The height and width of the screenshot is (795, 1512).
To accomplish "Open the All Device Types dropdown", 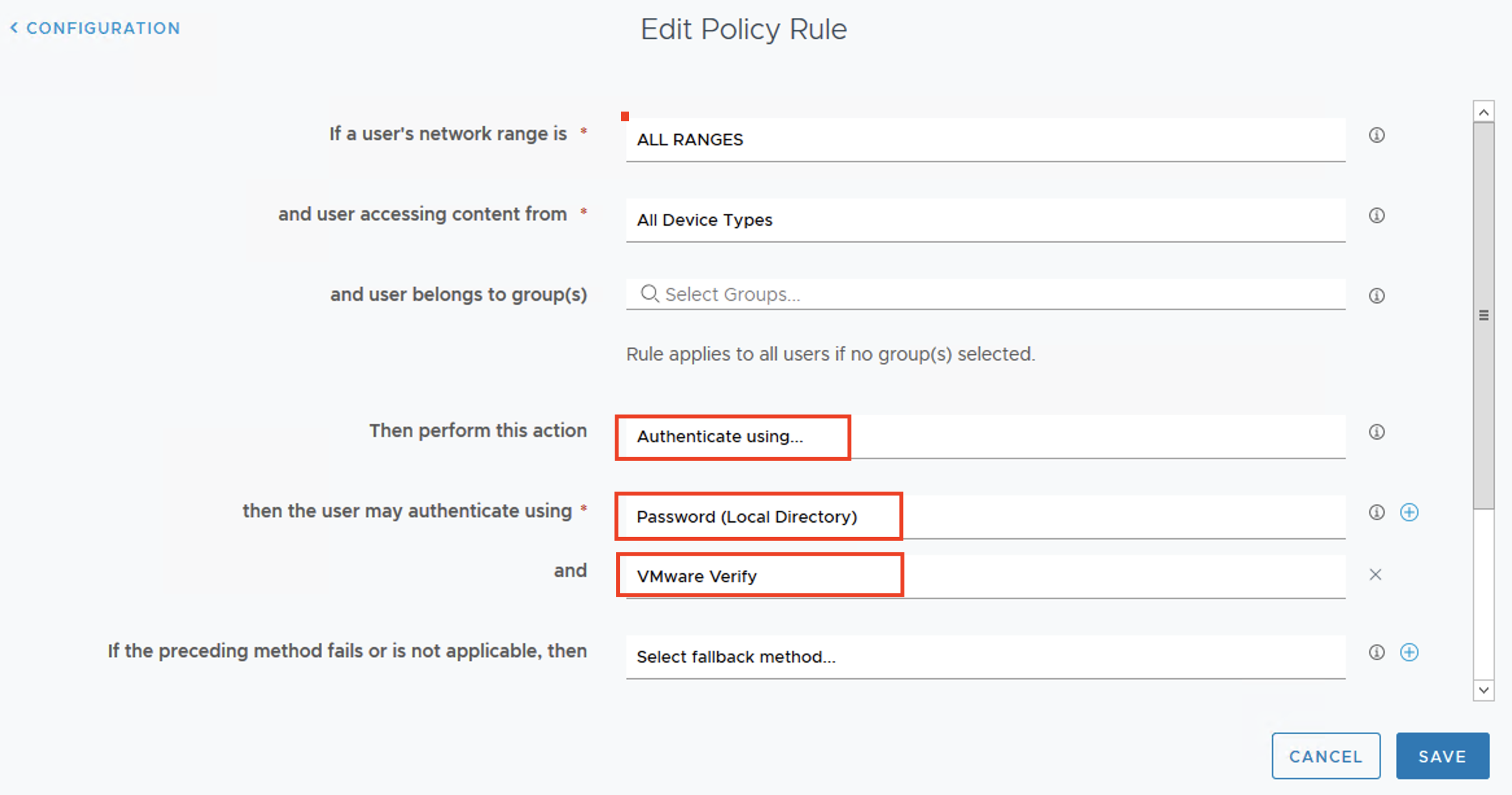I will pos(985,220).
